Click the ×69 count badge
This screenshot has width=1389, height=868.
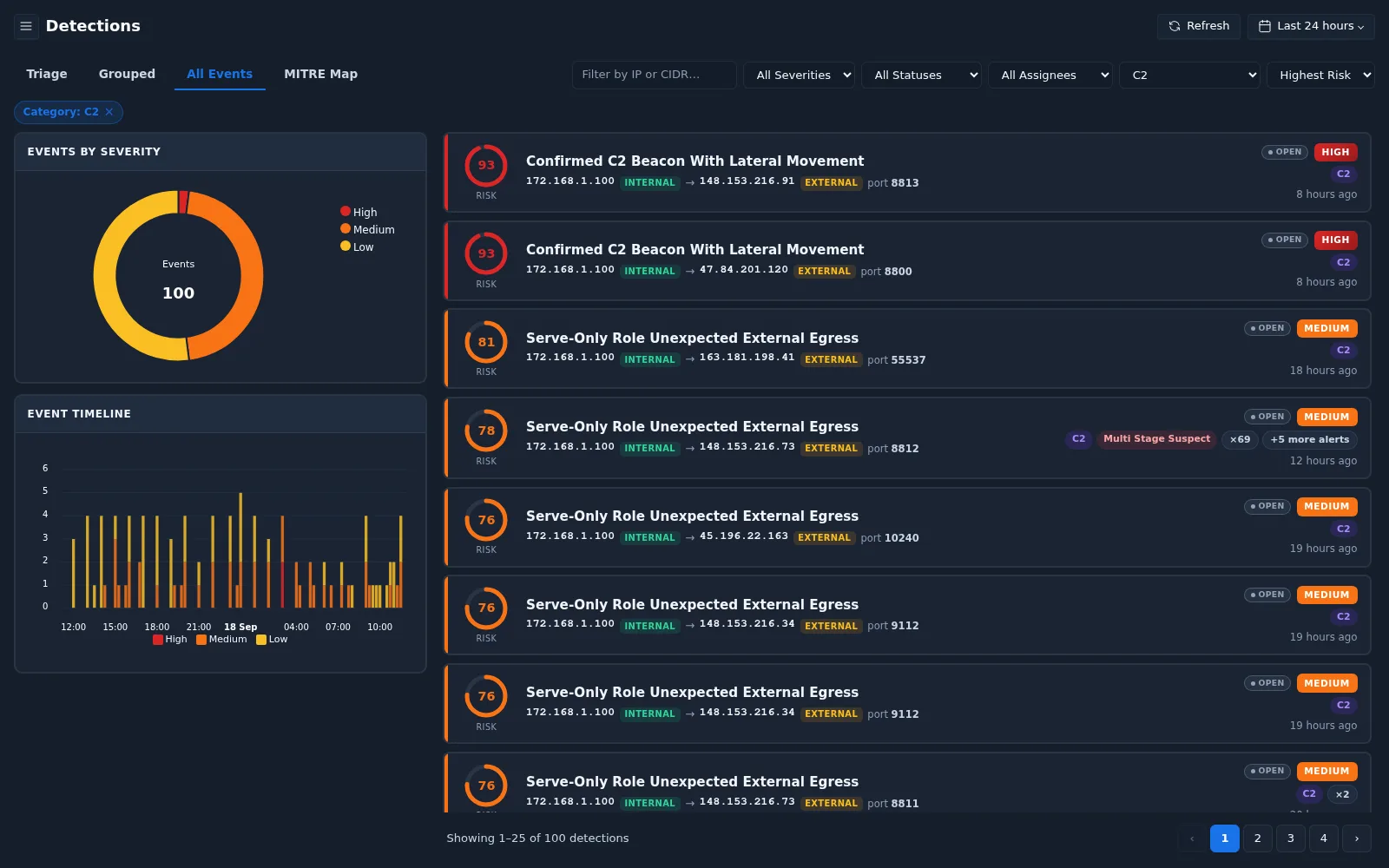[1240, 439]
